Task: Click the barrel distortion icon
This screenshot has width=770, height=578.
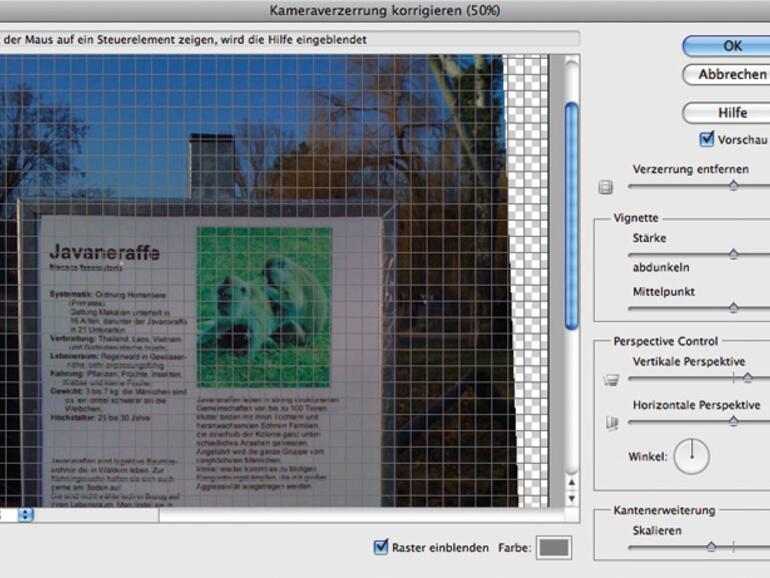Action: 605,187
